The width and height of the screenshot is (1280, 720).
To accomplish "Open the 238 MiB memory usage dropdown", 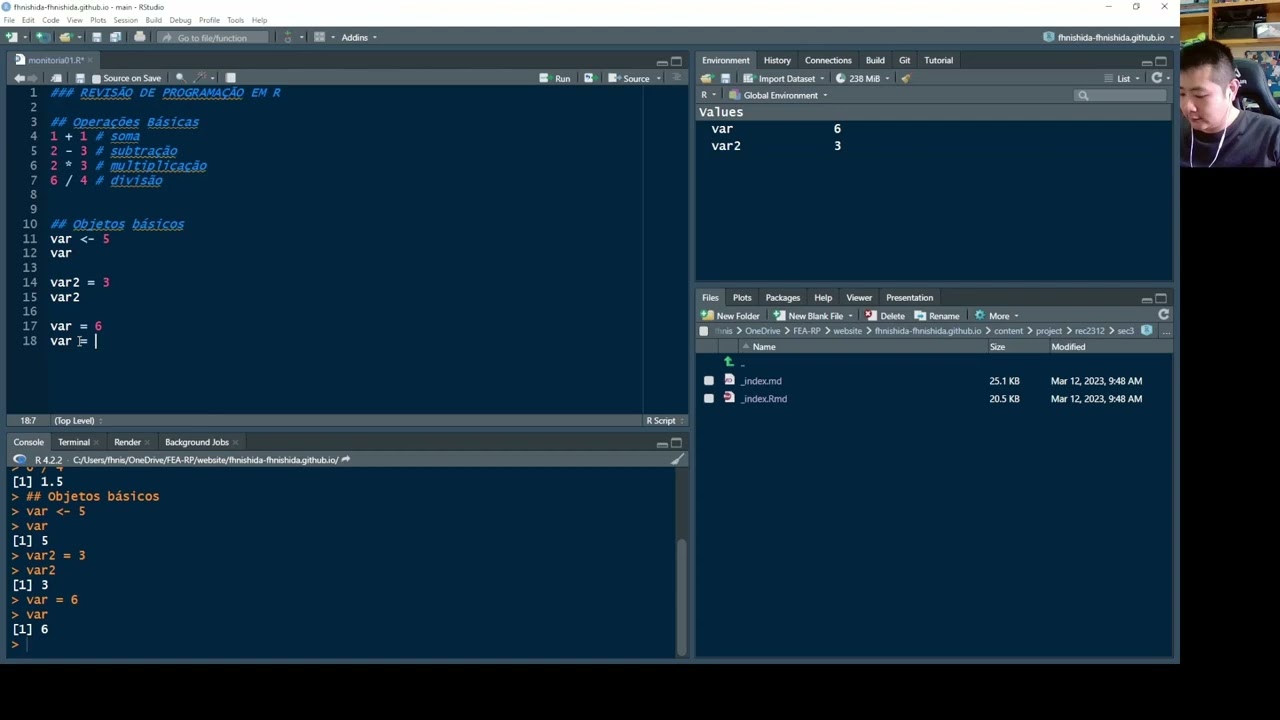I will pos(862,78).
